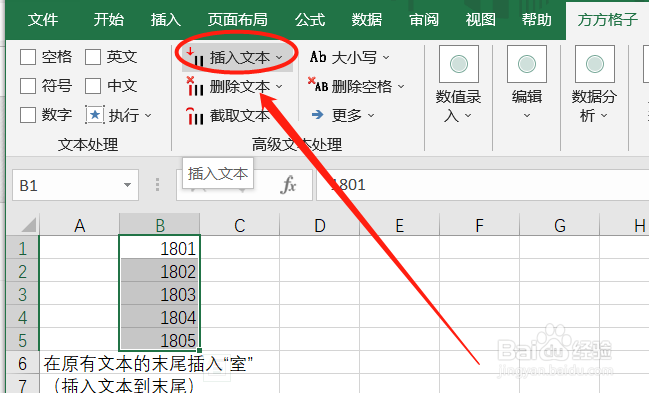The width and height of the screenshot is (649, 393).
Task: Open the 数据 ribbon tab
Action: [x=367, y=19]
